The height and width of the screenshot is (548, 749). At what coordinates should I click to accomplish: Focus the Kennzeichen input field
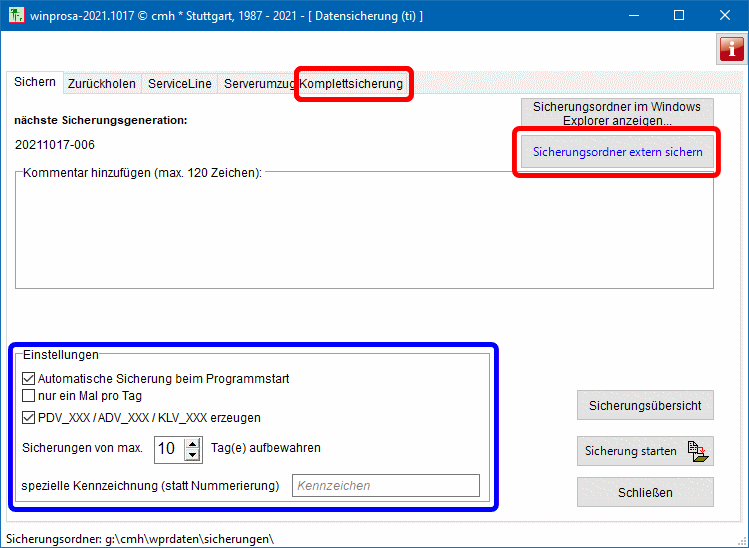(385, 486)
